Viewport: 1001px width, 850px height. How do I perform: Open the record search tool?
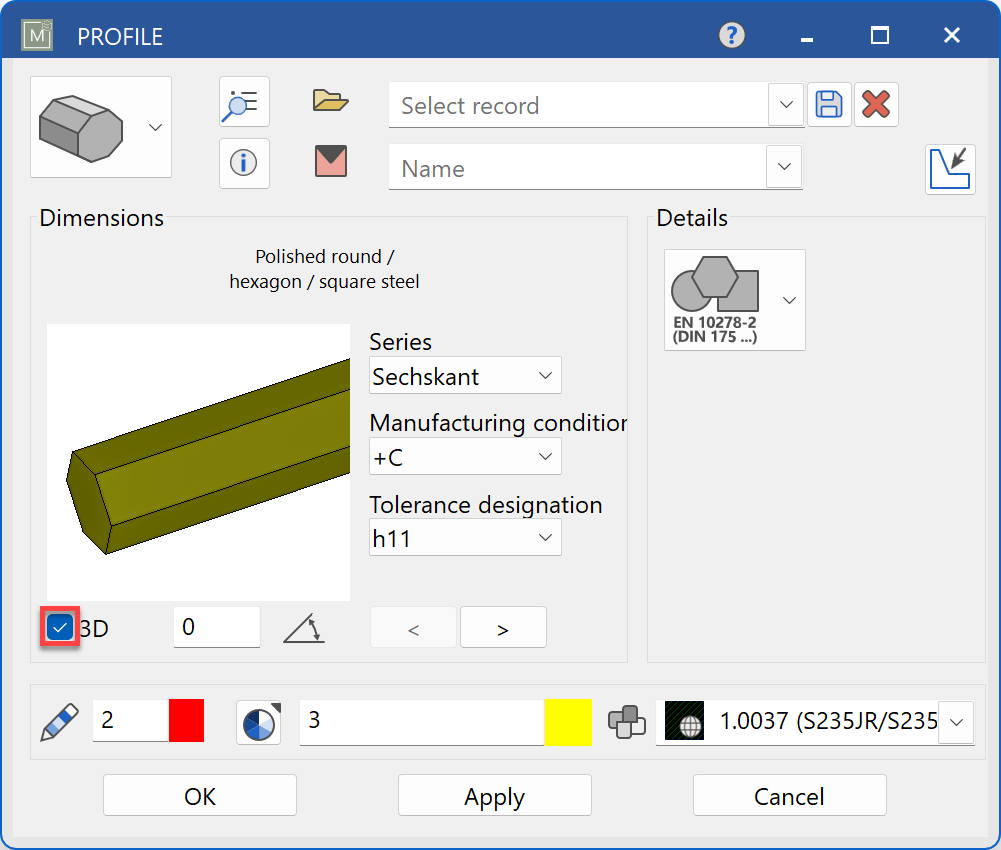pyautogui.click(x=244, y=101)
